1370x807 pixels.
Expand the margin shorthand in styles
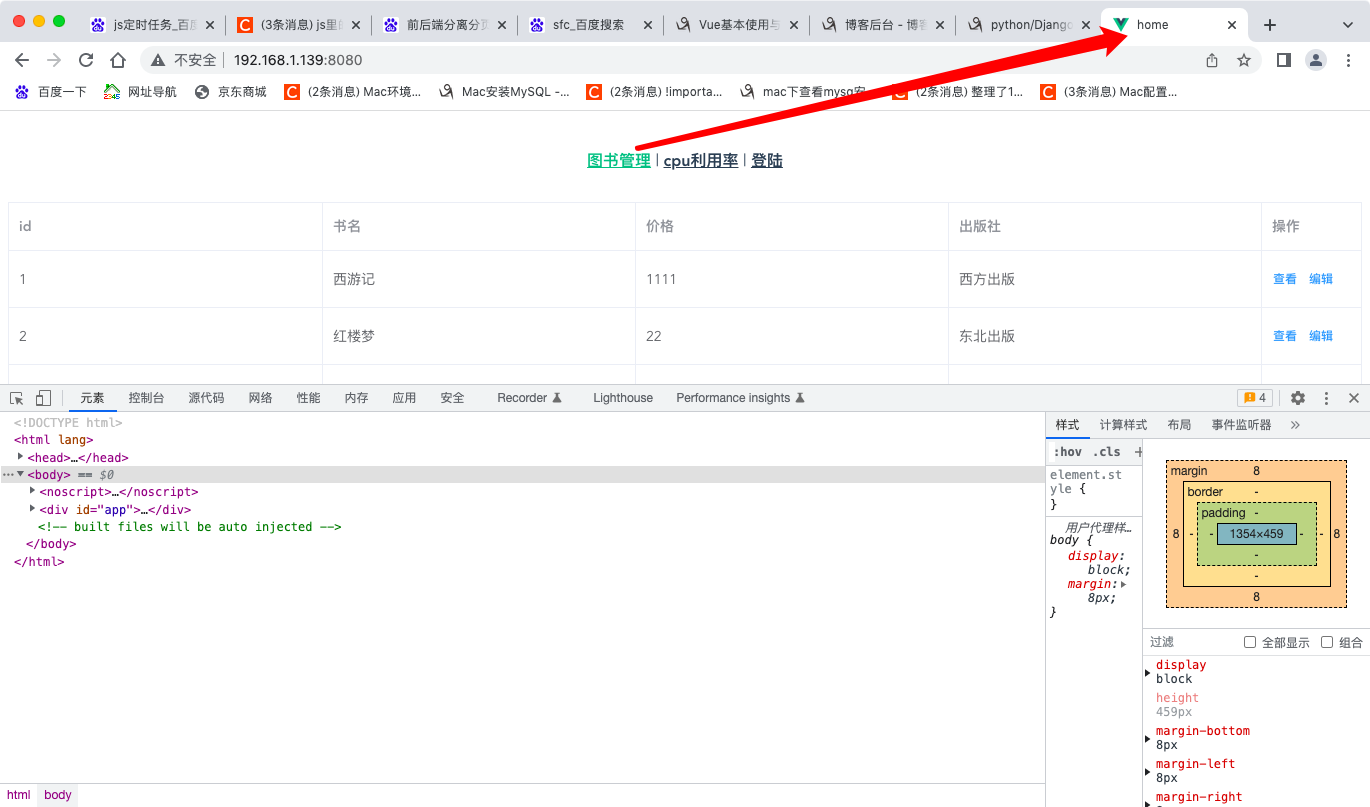click(x=1124, y=584)
